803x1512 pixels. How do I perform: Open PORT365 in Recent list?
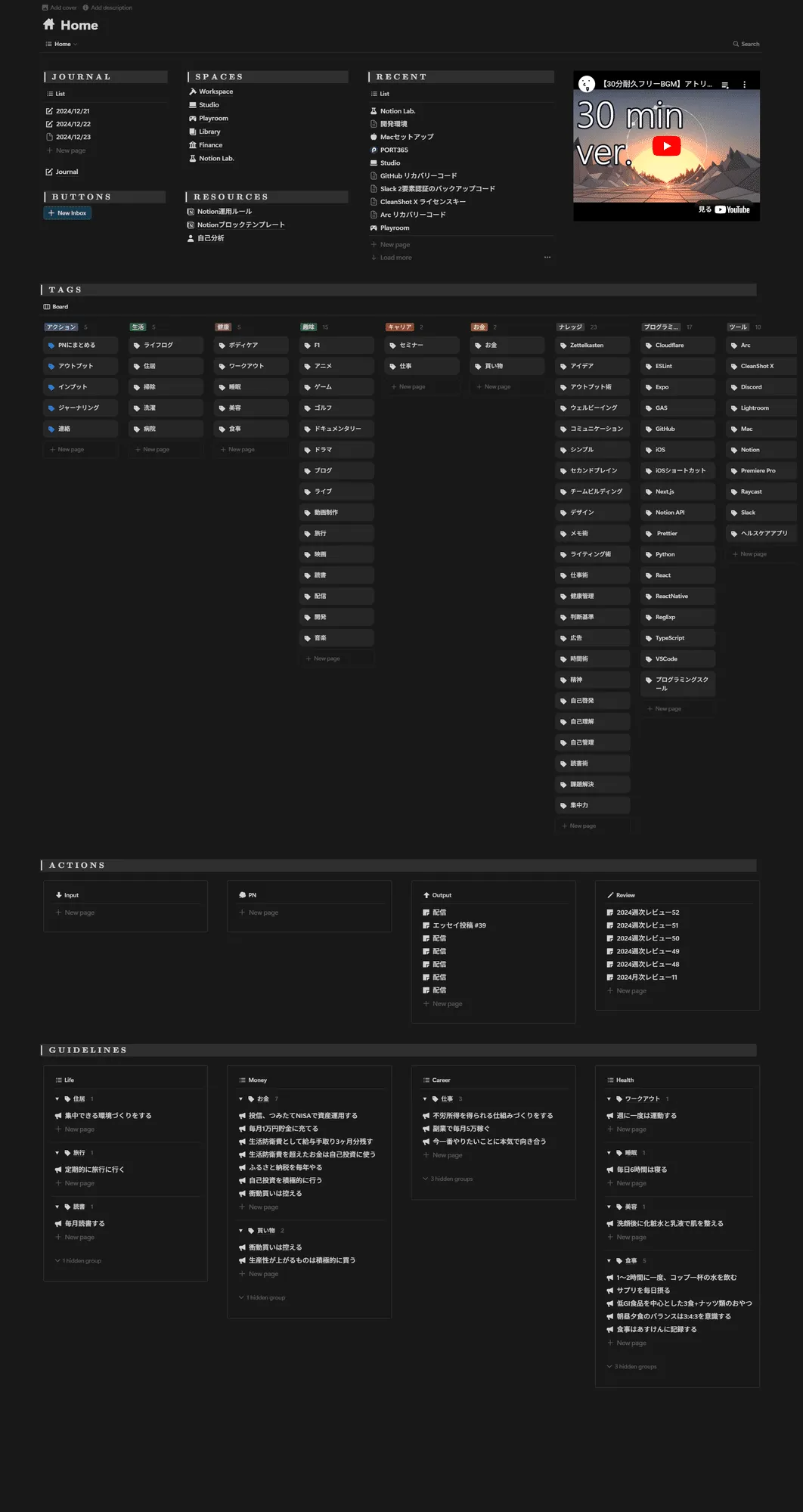point(389,150)
